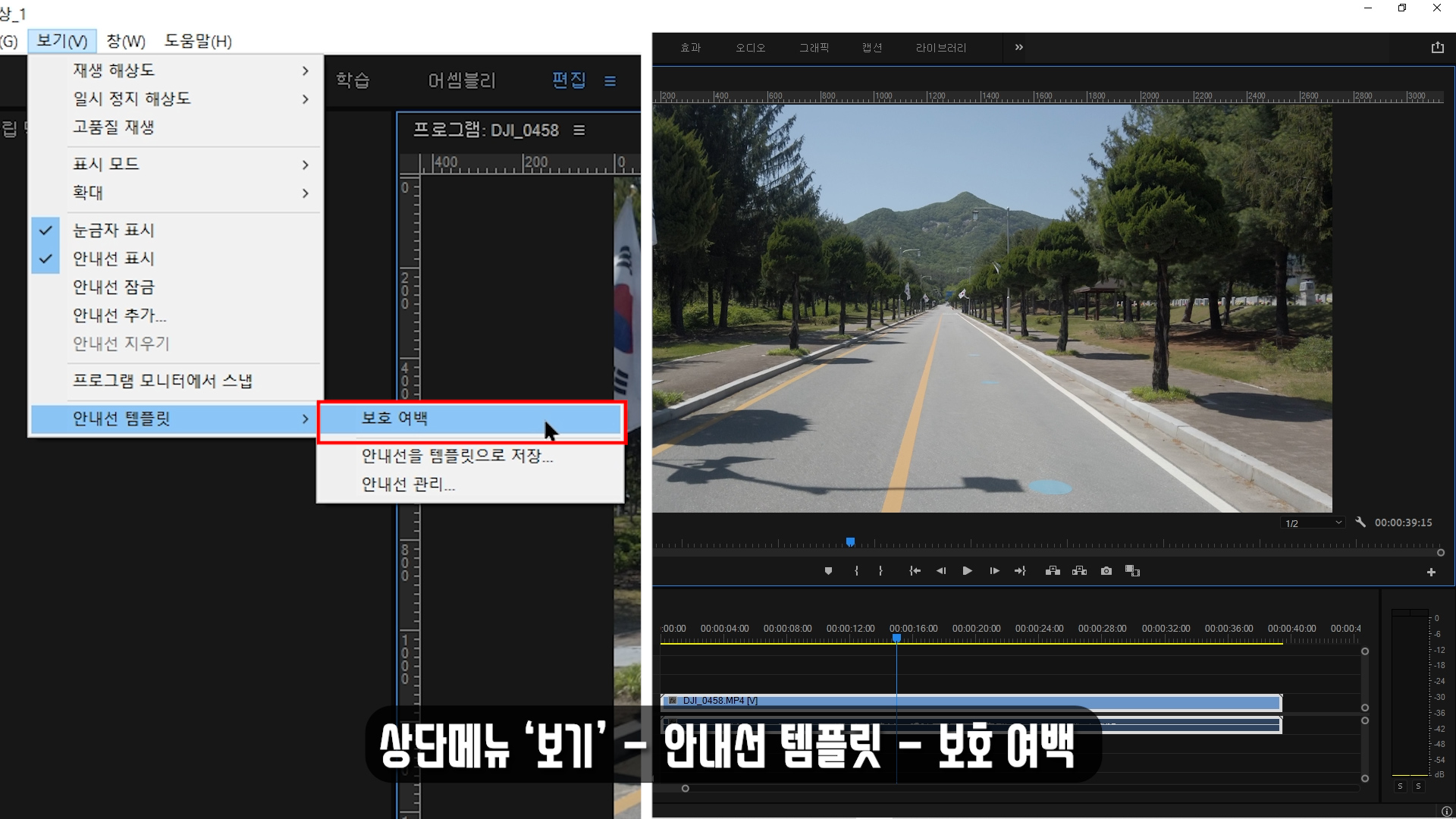Toggle the 안내선 표시 checked item

(x=114, y=259)
